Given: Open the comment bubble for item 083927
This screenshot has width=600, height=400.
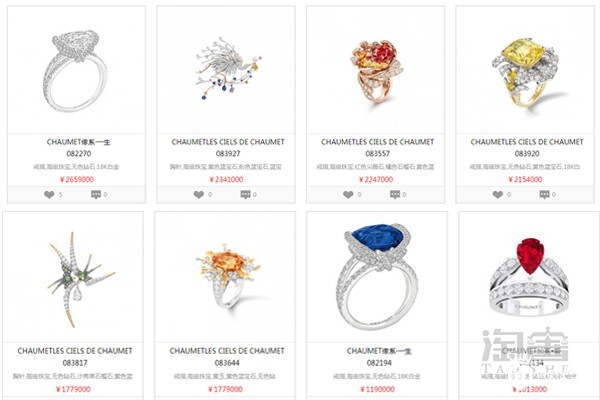Looking at the screenshot, I should (245, 195).
